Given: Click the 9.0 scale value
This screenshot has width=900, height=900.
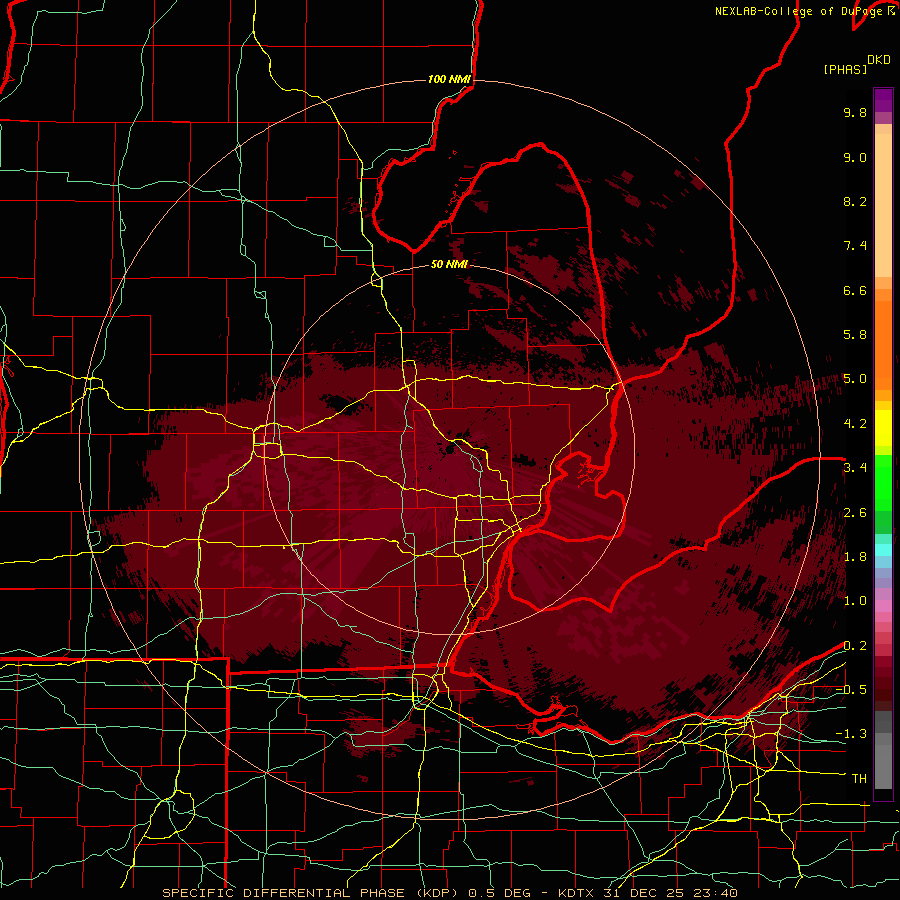Looking at the screenshot, I should tap(855, 157).
